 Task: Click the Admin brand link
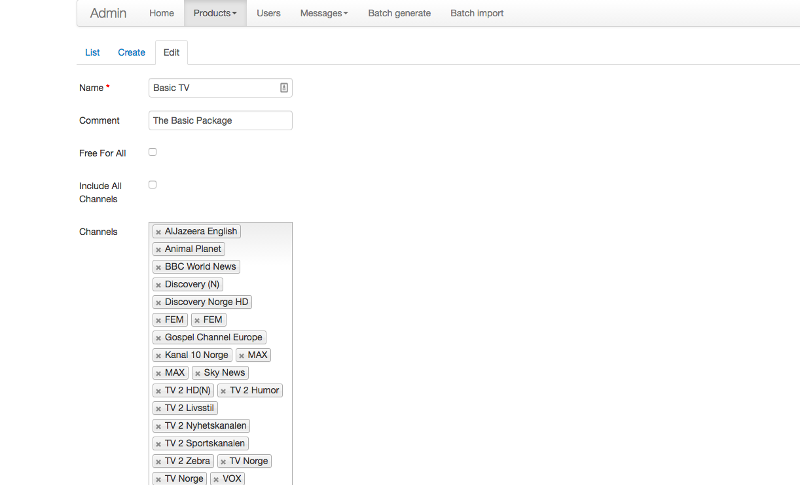tap(108, 13)
